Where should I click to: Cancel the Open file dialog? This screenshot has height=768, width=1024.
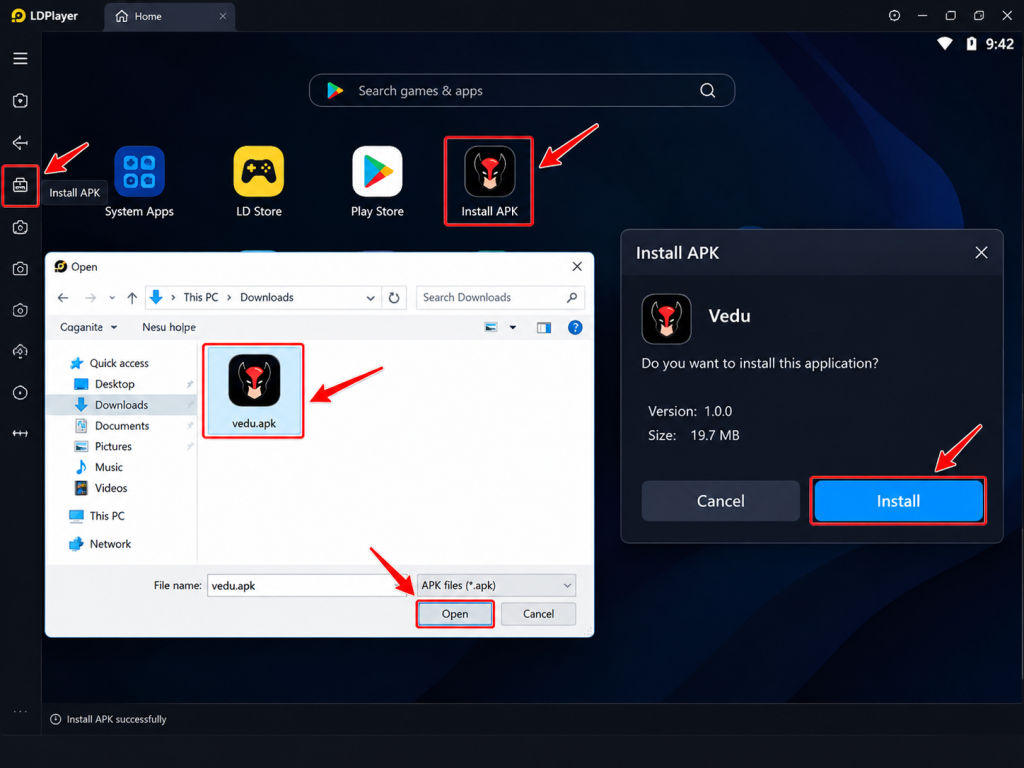[538, 614]
